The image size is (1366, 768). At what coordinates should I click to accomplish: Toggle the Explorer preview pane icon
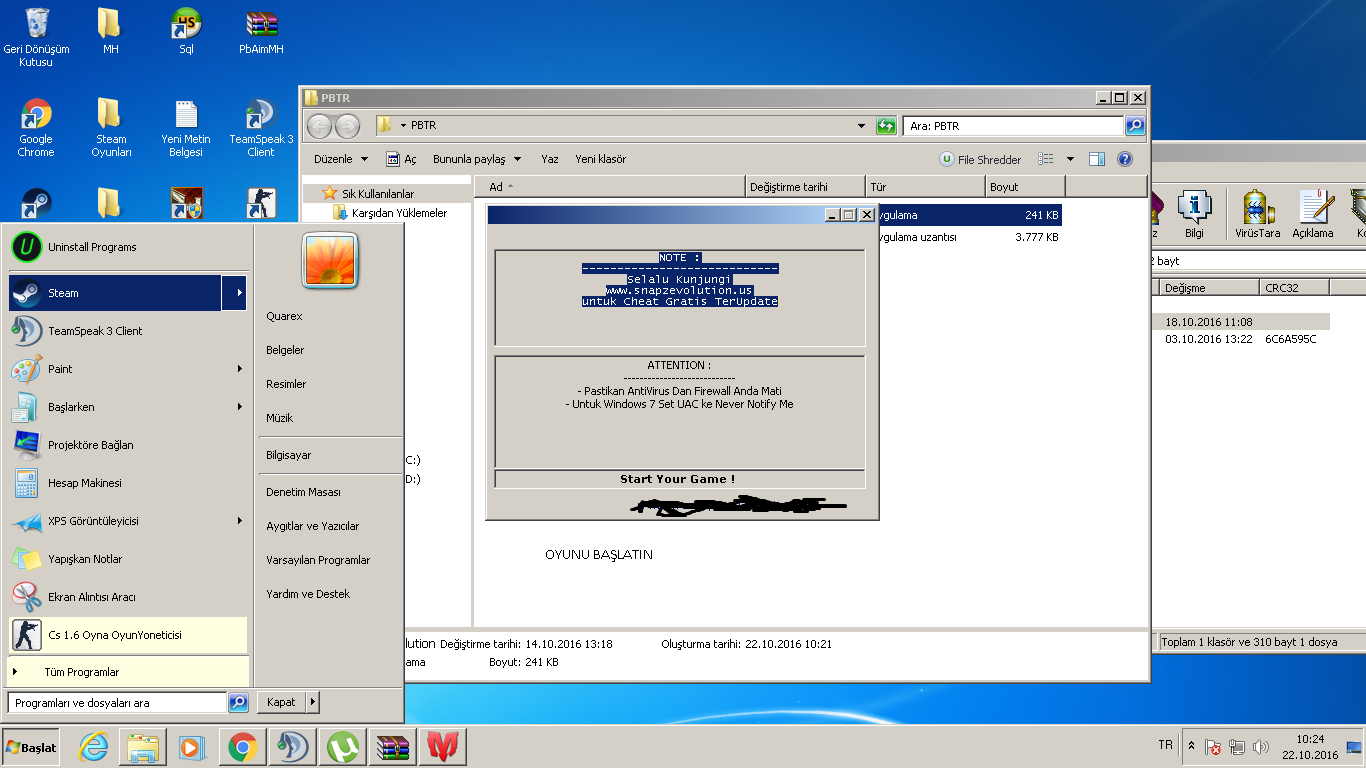[1097, 159]
